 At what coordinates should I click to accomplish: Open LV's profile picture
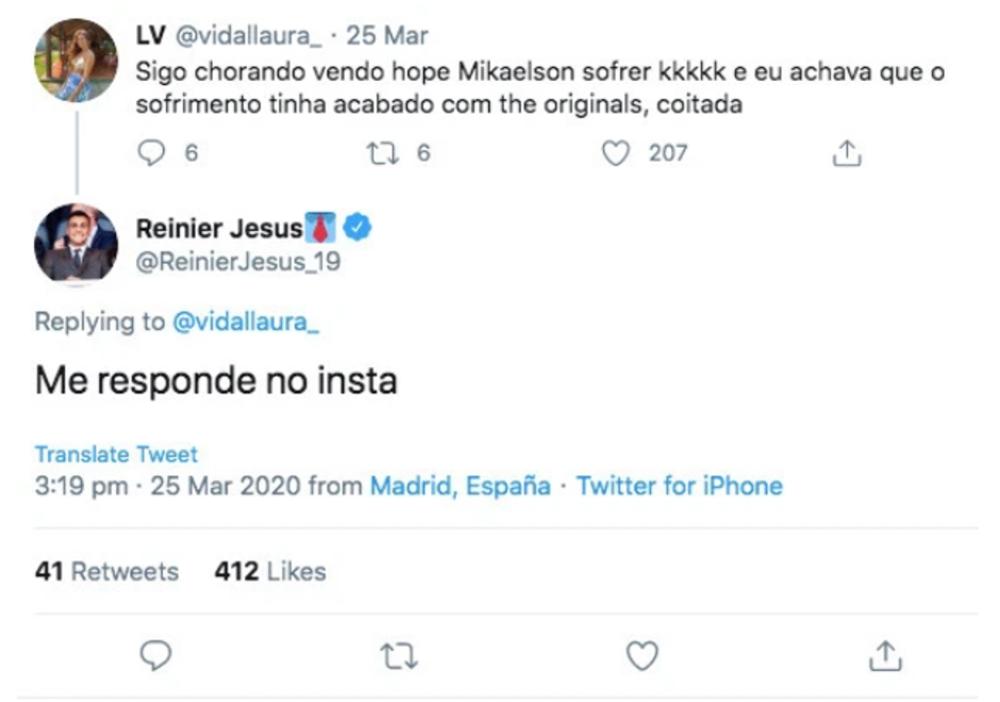76,60
